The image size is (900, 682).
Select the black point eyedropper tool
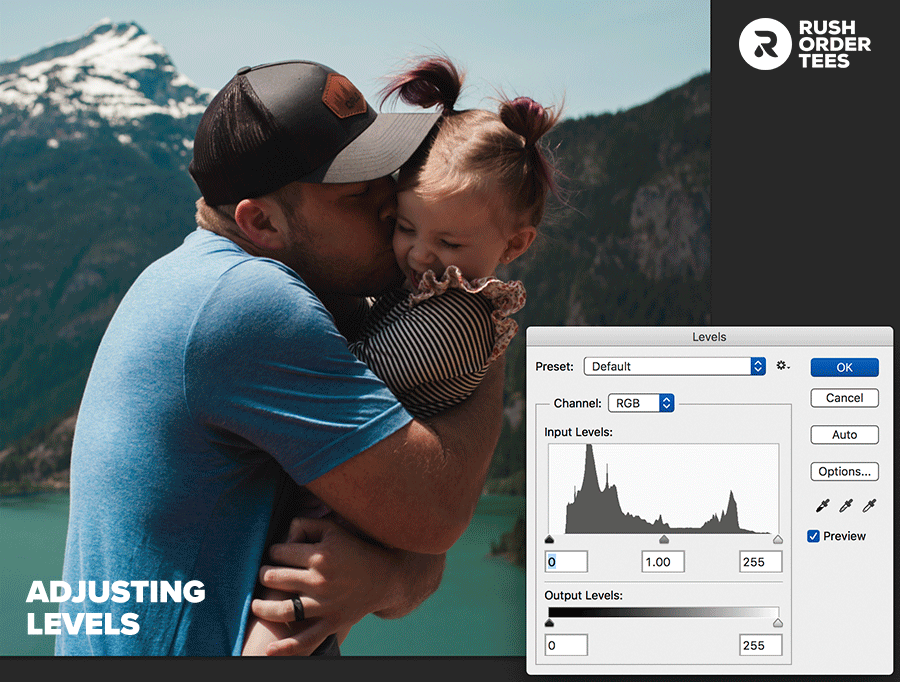tap(821, 505)
